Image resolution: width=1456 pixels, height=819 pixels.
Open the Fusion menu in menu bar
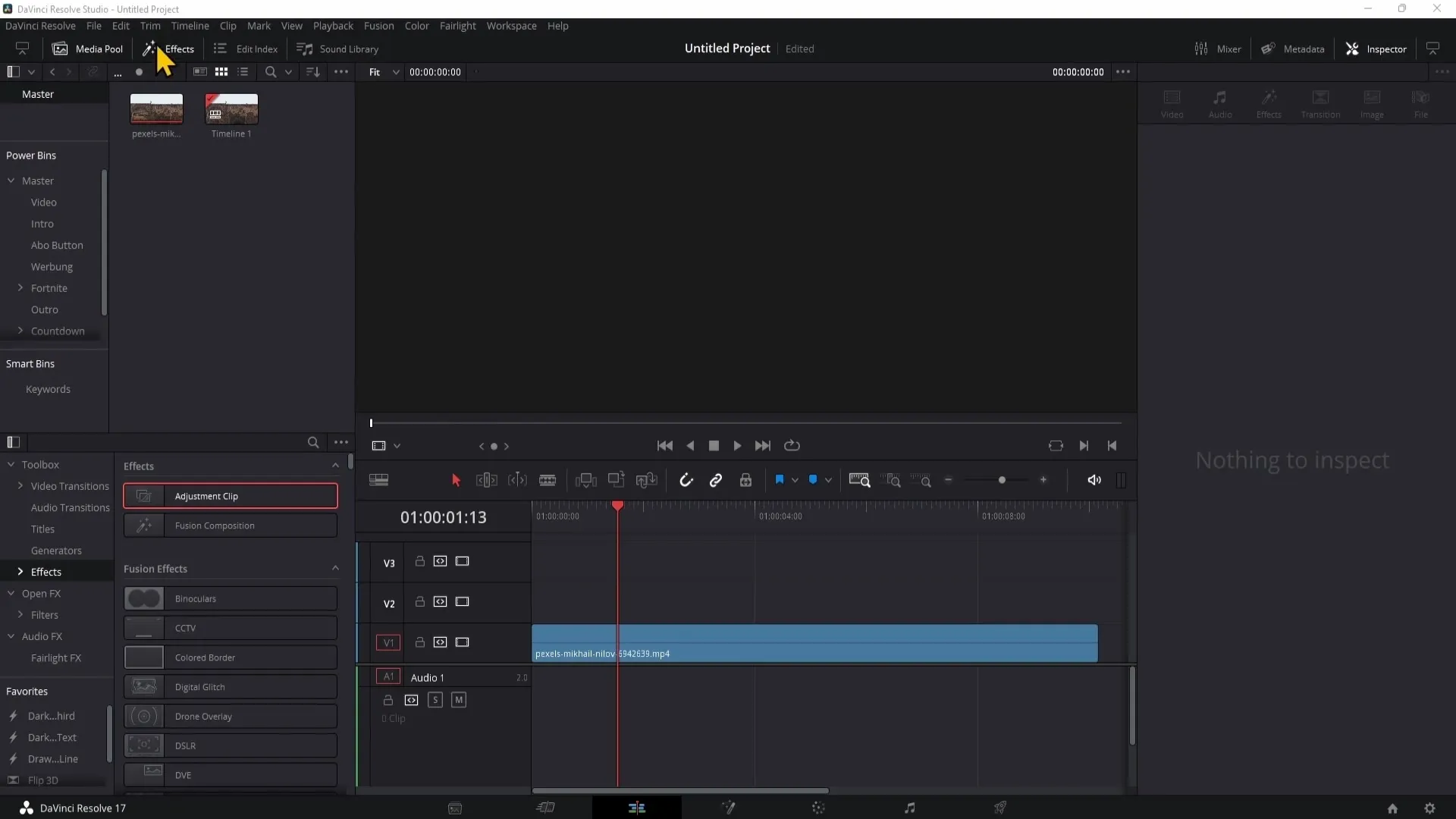tap(379, 25)
